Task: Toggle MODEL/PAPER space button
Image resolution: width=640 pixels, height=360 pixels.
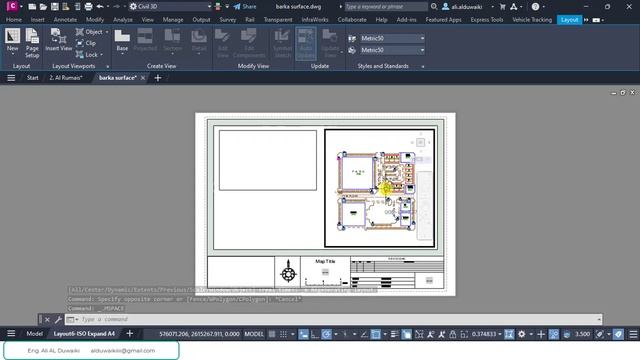Action: point(253,334)
